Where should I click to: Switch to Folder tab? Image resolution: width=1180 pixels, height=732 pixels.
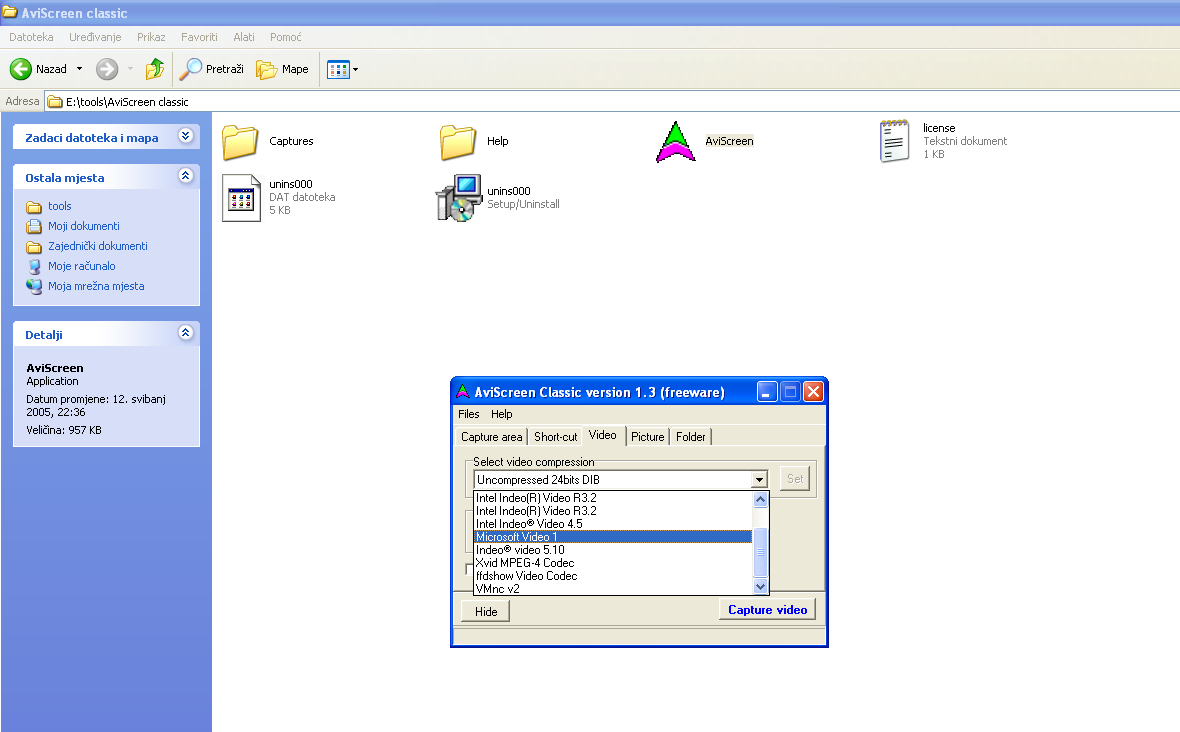click(691, 437)
